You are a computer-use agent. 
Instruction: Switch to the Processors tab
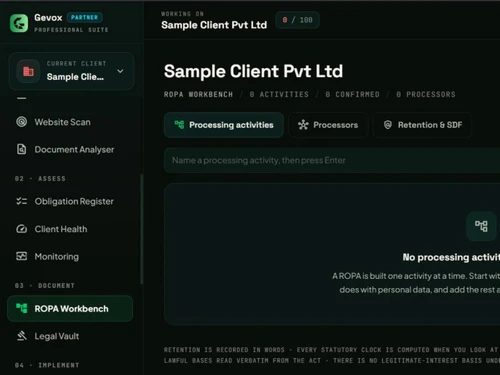328,125
